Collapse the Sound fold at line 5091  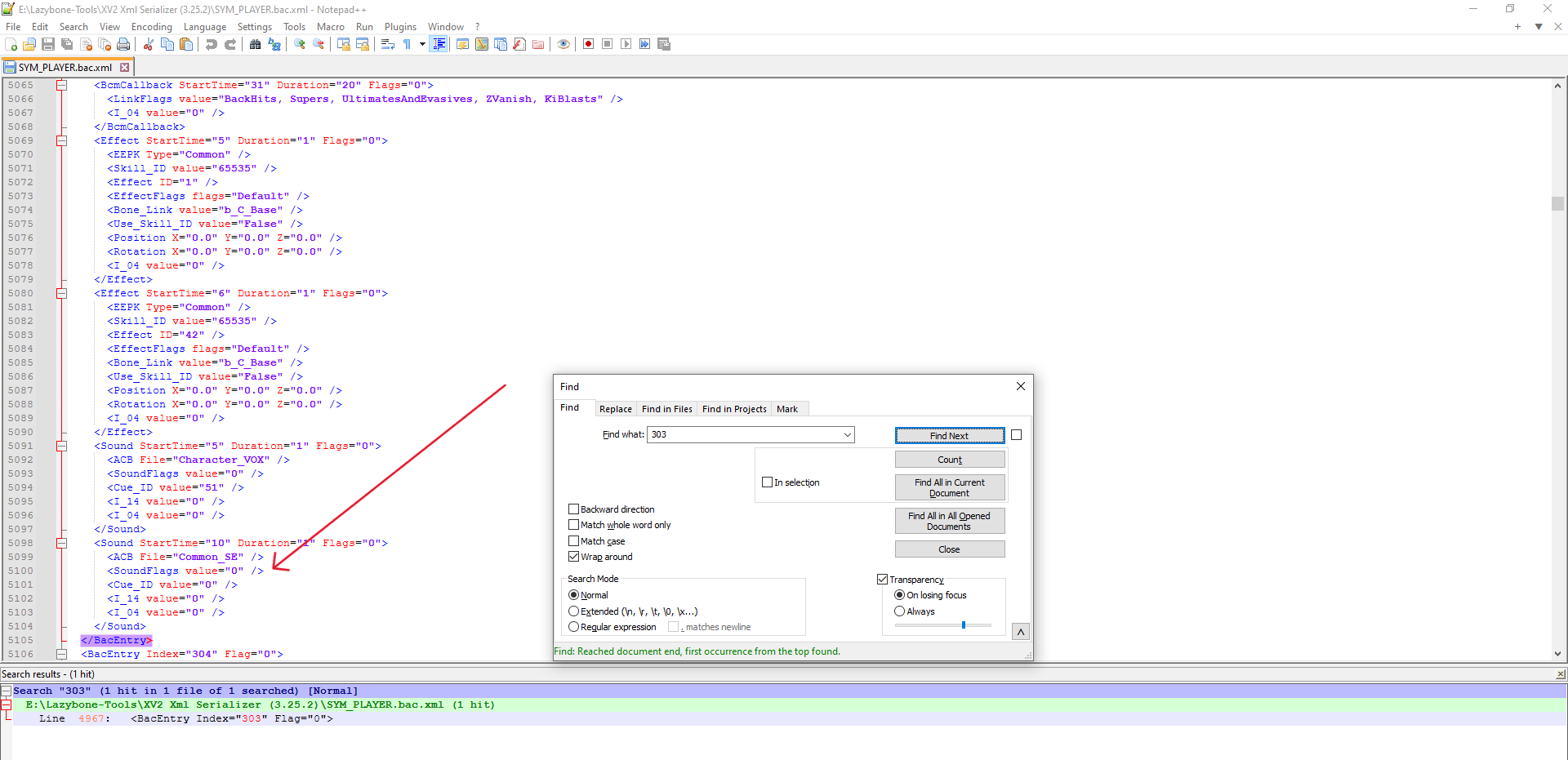61,446
